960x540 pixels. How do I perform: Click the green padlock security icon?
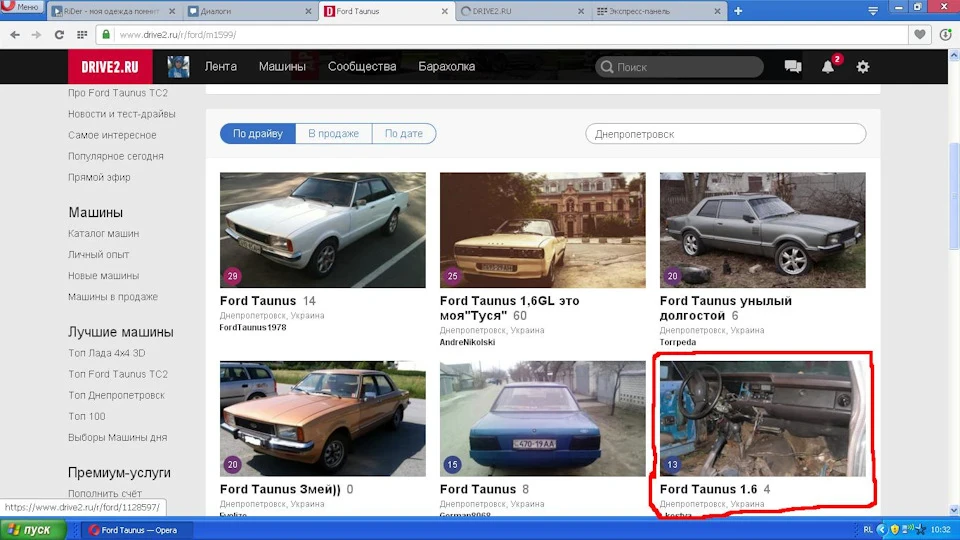click(106, 34)
